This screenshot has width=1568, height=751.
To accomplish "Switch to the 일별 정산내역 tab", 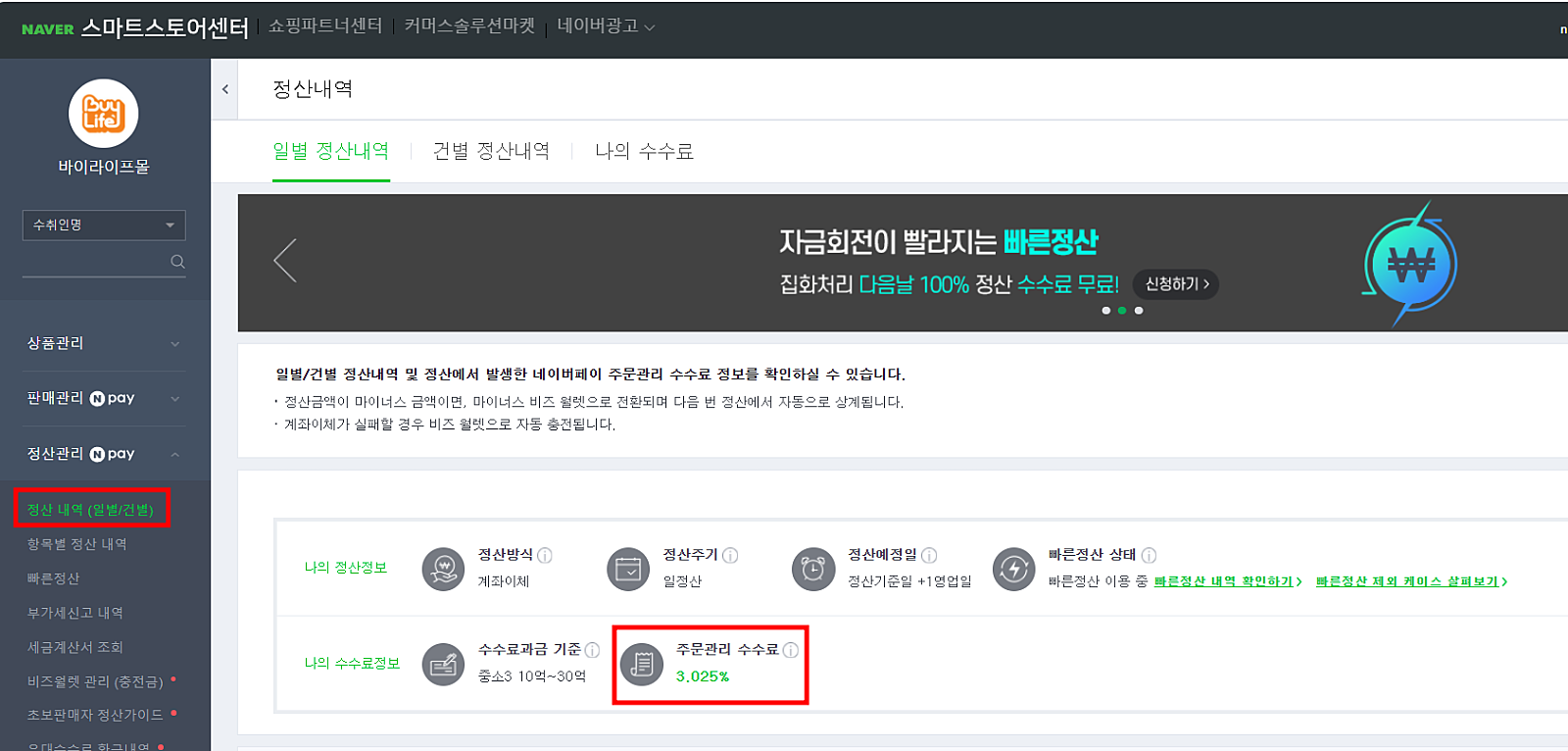I will coord(331,151).
